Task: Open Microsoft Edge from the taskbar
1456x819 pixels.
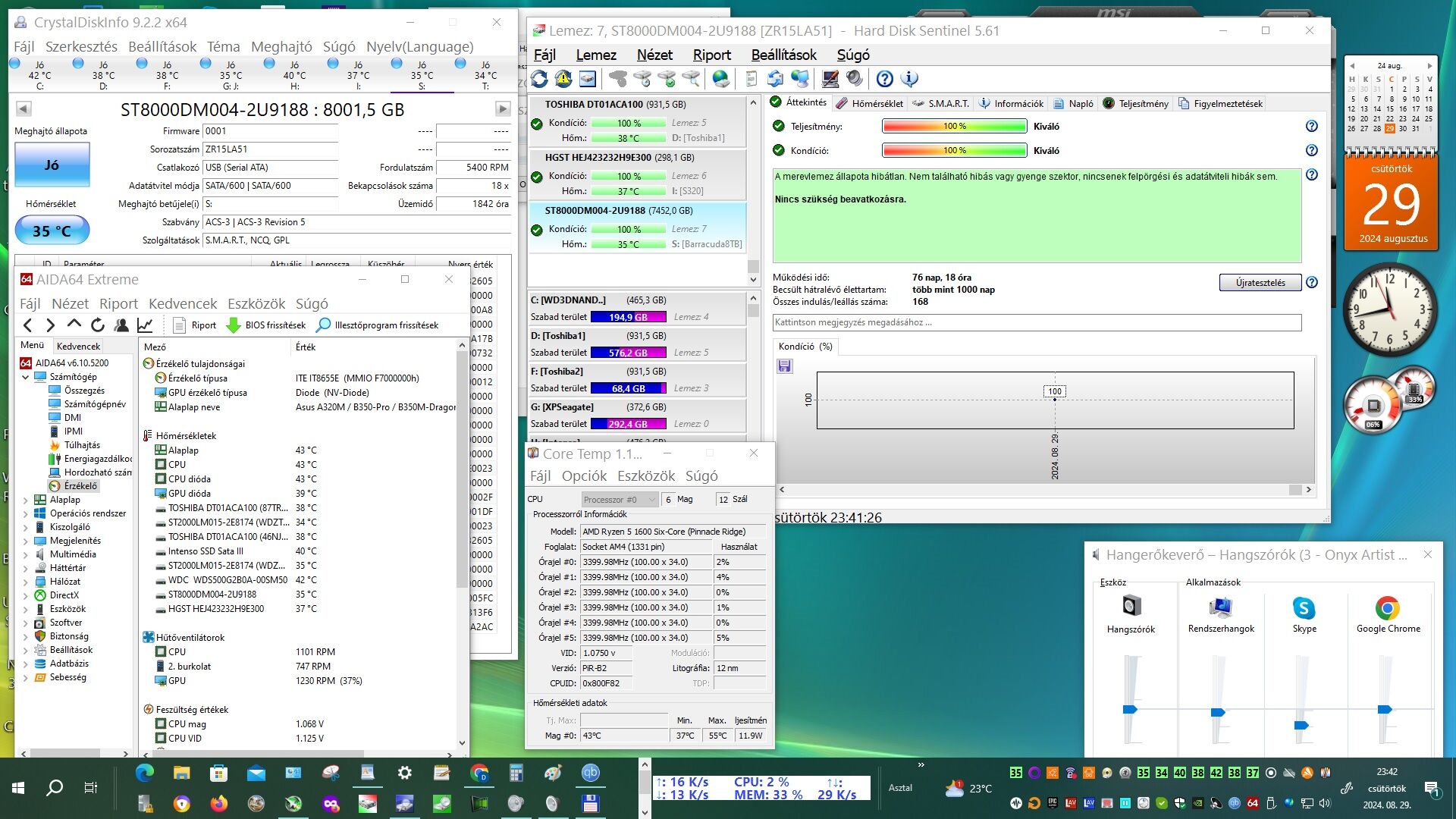Action: coord(144,773)
